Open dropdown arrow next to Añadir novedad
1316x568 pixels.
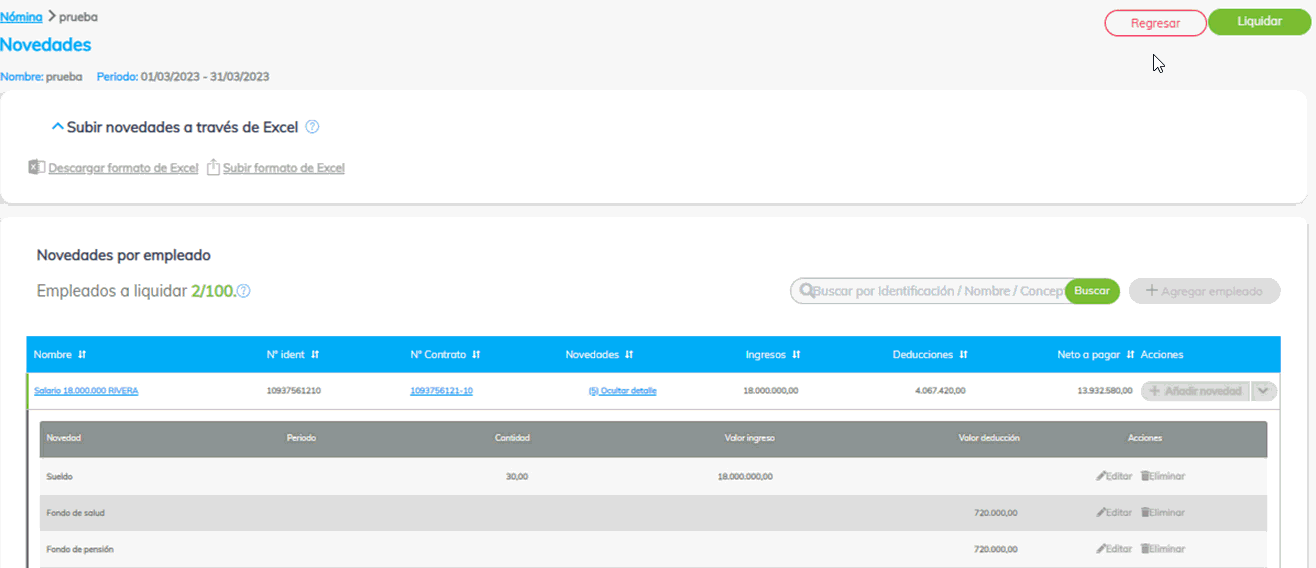coord(1264,391)
